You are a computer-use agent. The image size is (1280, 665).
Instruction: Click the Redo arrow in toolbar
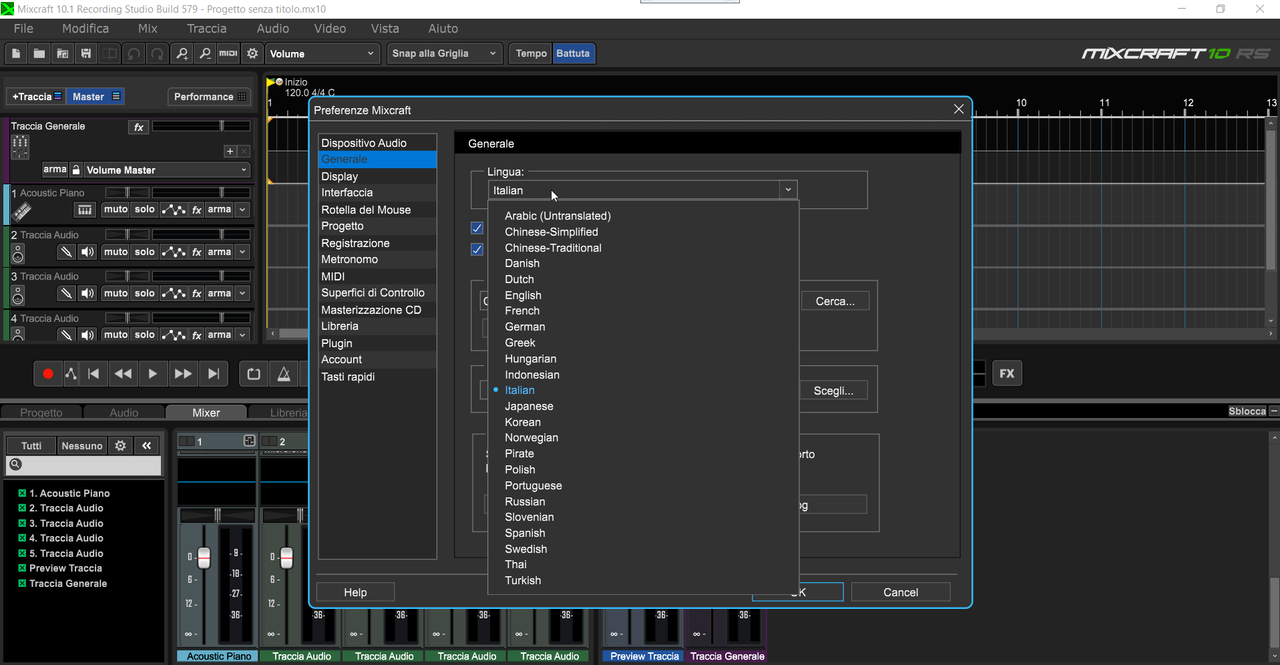[156, 53]
